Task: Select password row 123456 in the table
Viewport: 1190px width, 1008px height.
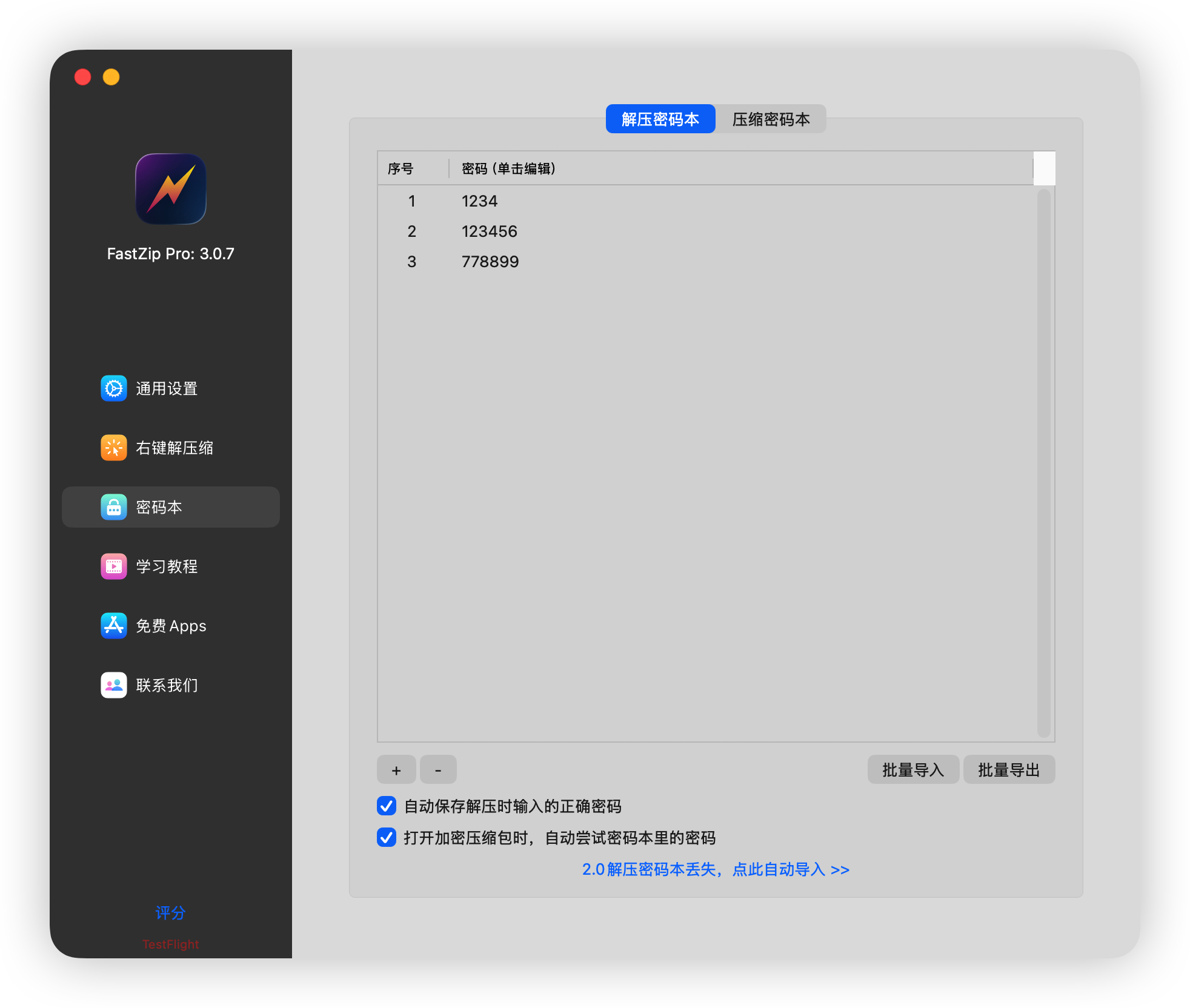Action: tap(490, 231)
